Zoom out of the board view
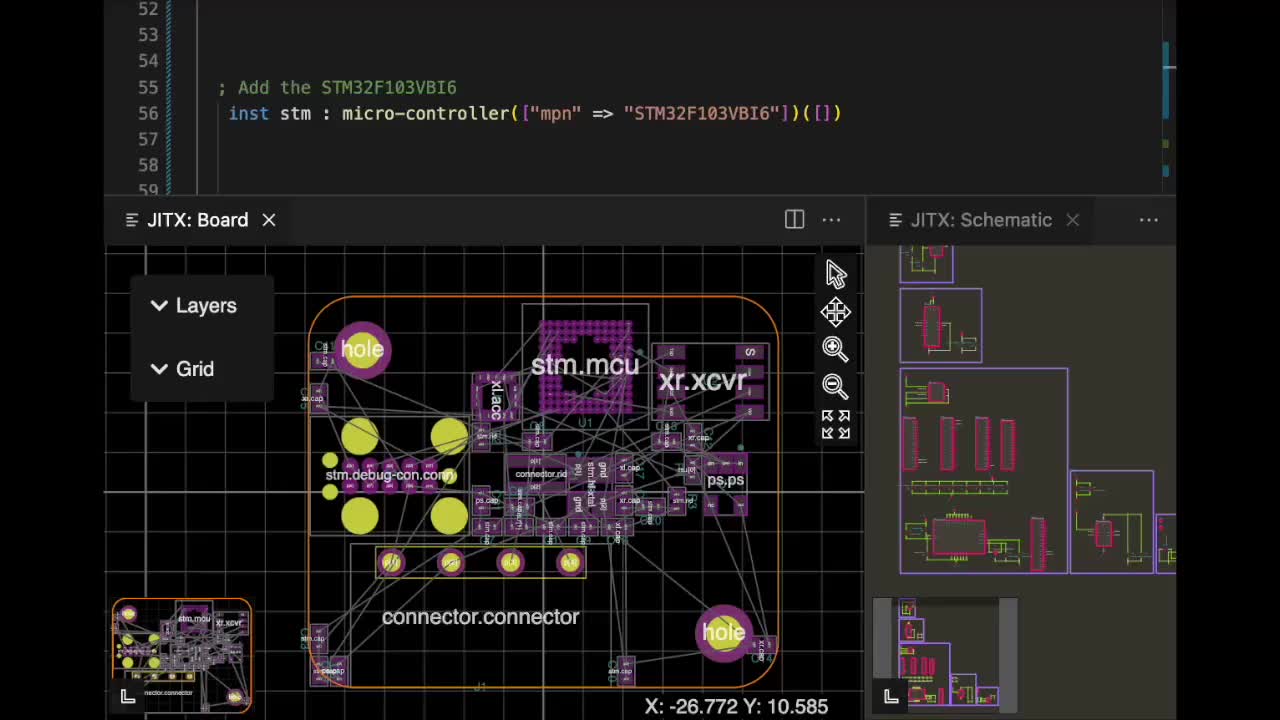The image size is (1280, 720). 835,386
